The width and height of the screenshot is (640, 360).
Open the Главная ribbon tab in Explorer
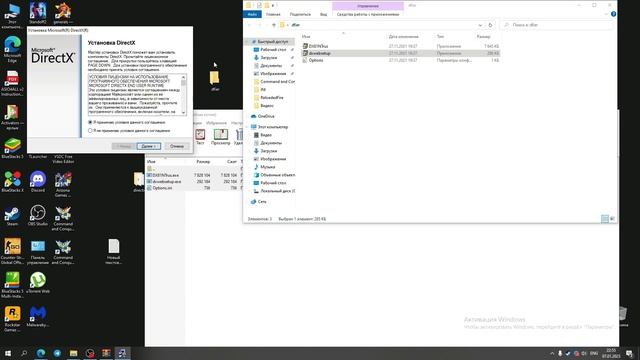pos(273,14)
